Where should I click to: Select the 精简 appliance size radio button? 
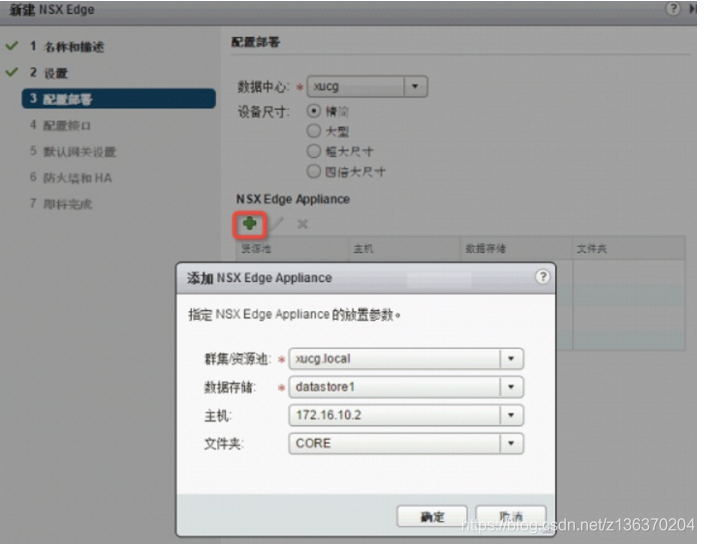pyautogui.click(x=313, y=111)
